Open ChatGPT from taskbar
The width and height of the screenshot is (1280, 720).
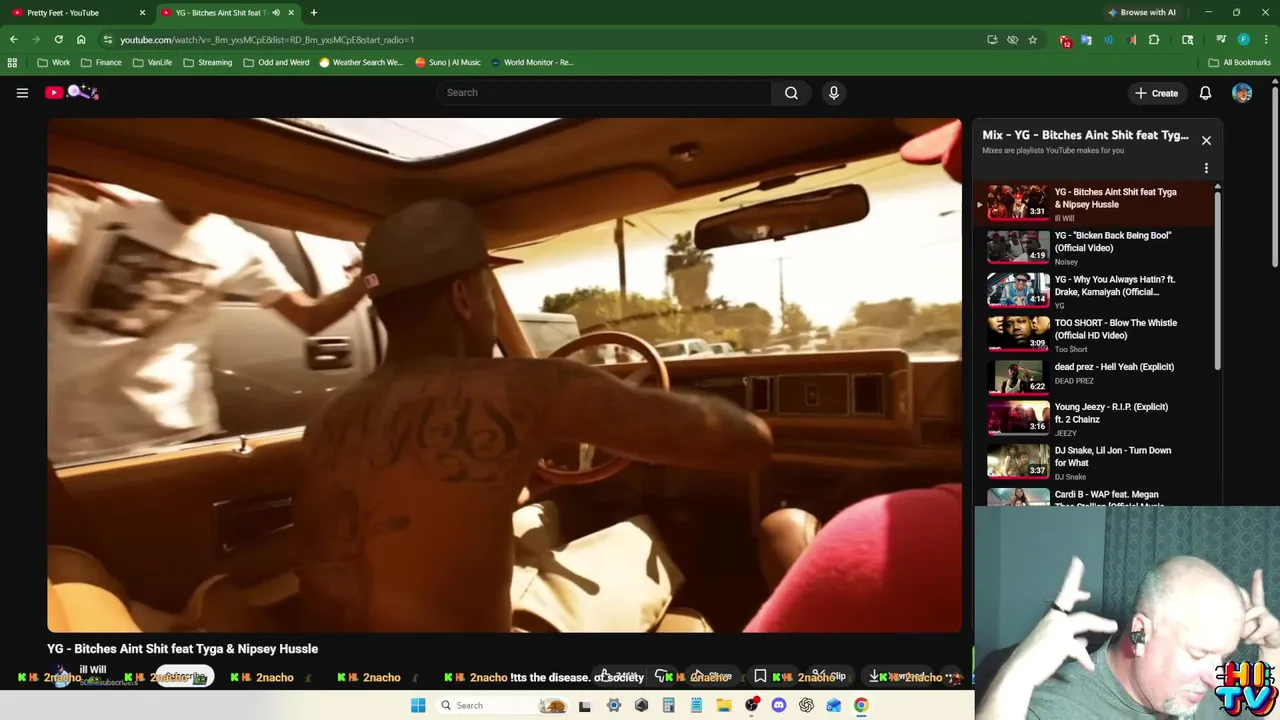coord(806,705)
